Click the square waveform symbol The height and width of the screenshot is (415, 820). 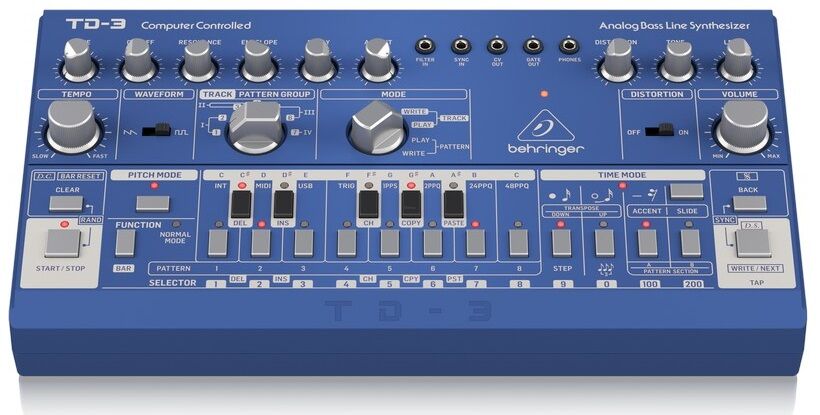click(x=181, y=132)
